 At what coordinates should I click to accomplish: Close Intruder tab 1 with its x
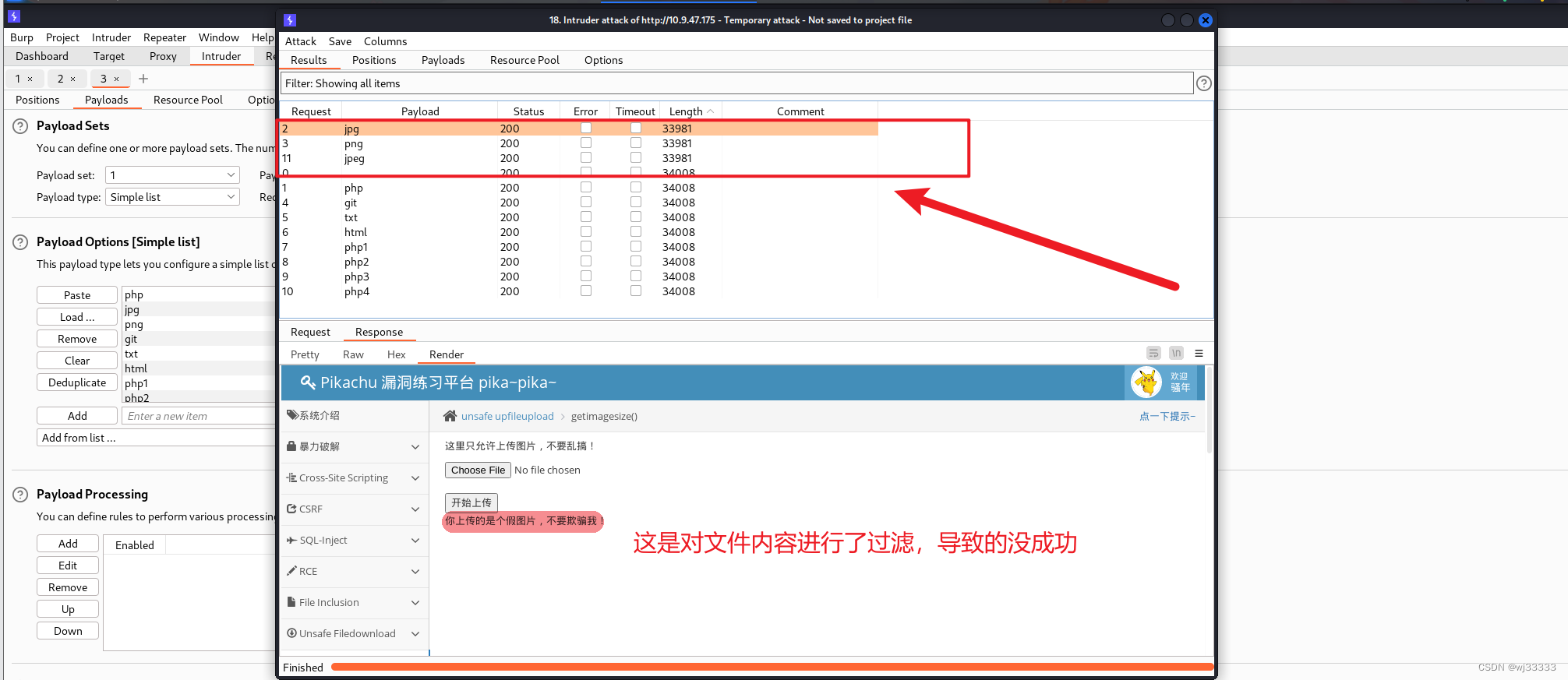click(x=30, y=79)
